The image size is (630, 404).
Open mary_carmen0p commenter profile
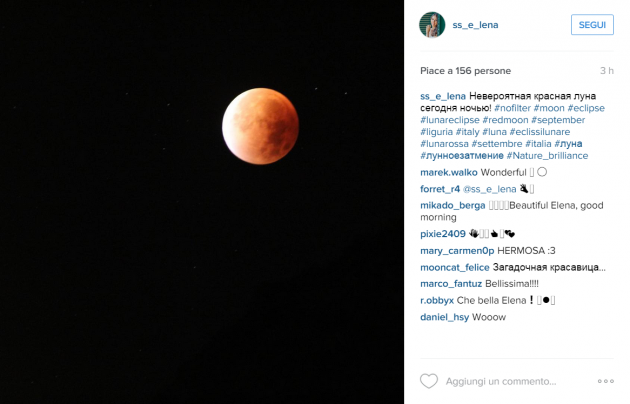[x=457, y=251]
